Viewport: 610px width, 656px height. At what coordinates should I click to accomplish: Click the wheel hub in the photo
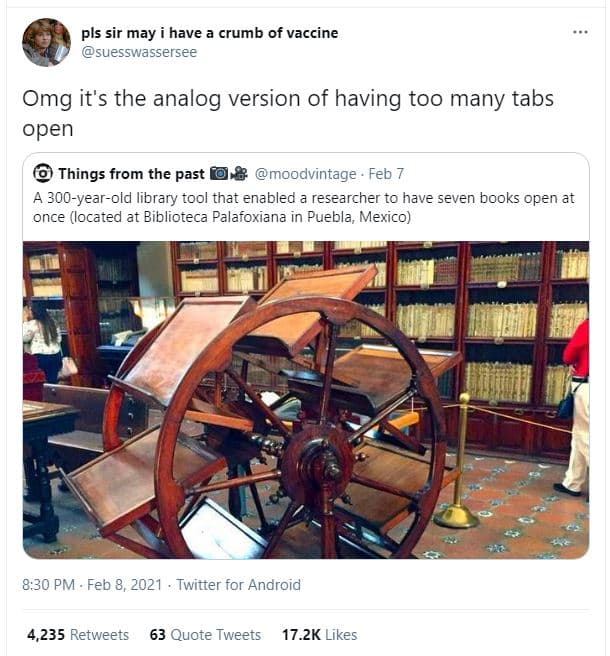click(320, 462)
